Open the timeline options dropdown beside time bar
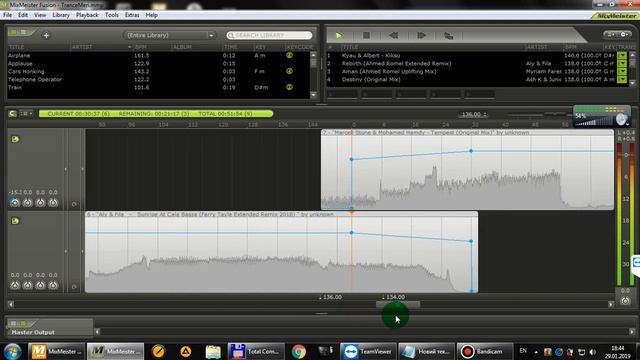Viewport: 640px width, 360px height. [x=27, y=113]
